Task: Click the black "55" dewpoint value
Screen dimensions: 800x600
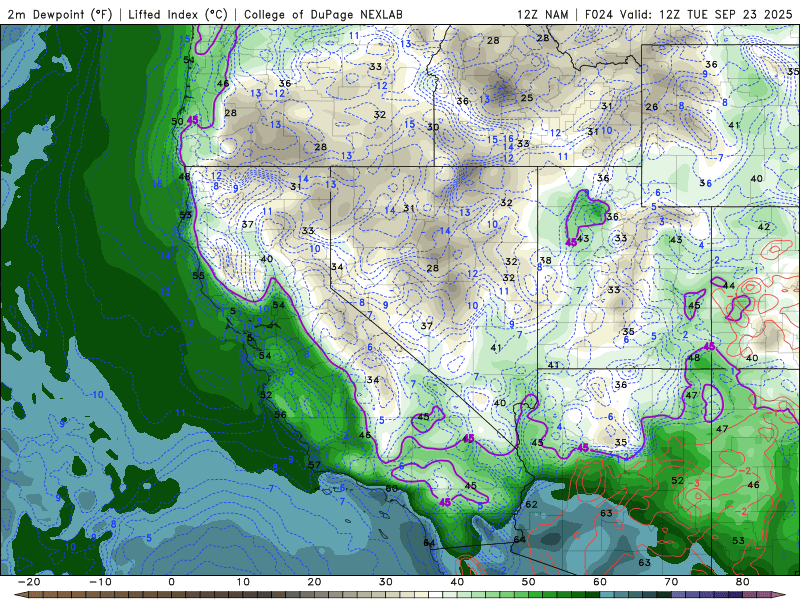Action: pyautogui.click(x=198, y=276)
